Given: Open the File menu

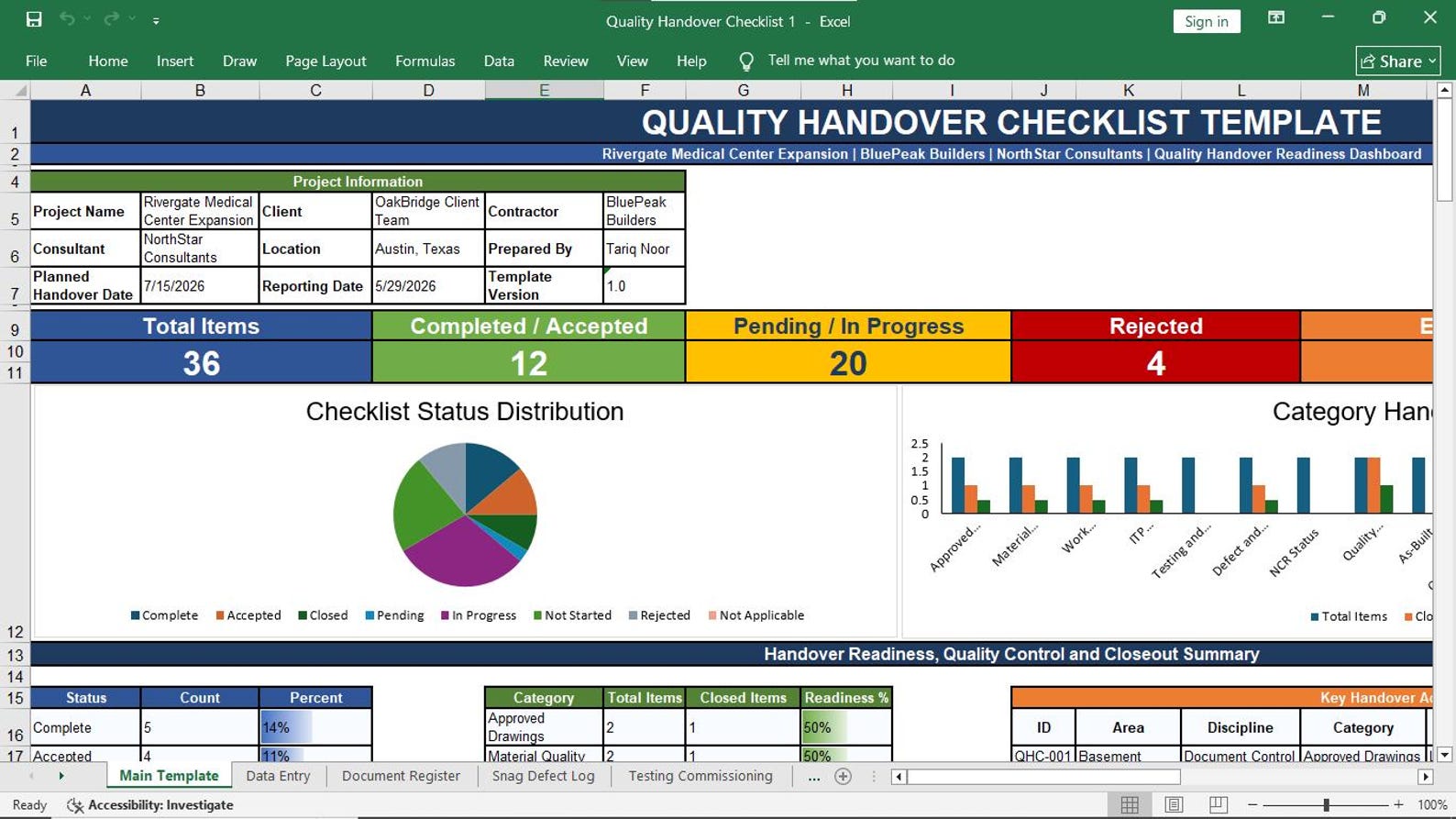Looking at the screenshot, I should (37, 61).
